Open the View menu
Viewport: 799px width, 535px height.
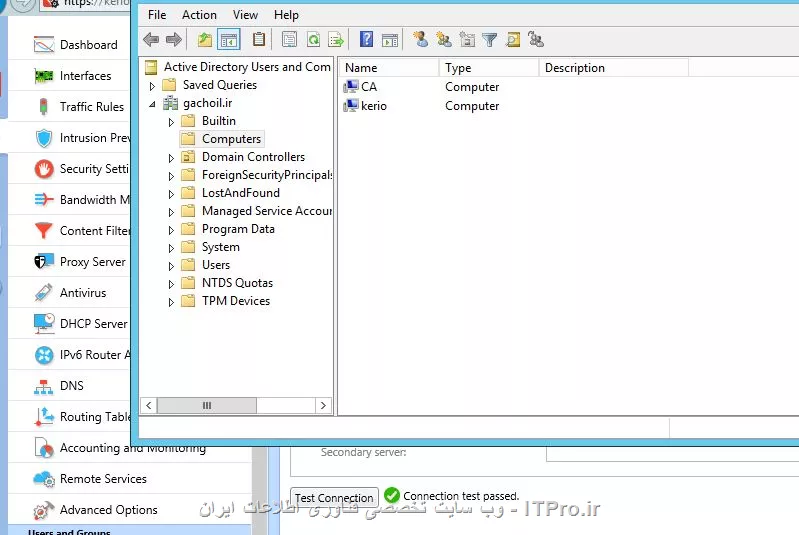245,15
